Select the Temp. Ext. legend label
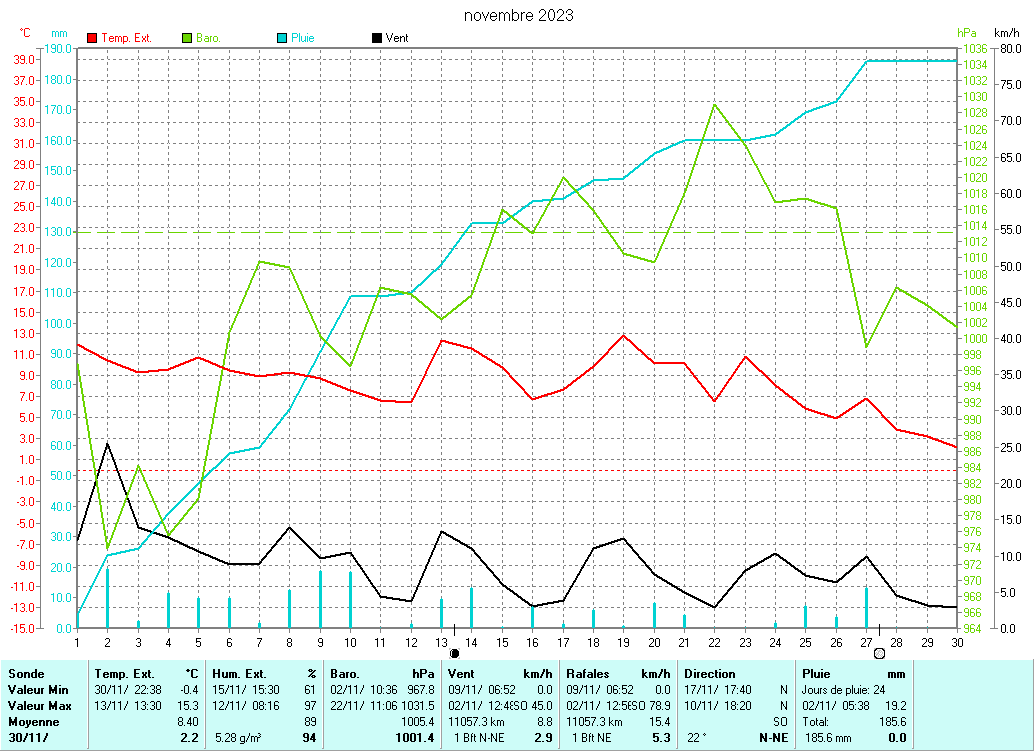The width and height of the screenshot is (1034, 751). (126, 38)
